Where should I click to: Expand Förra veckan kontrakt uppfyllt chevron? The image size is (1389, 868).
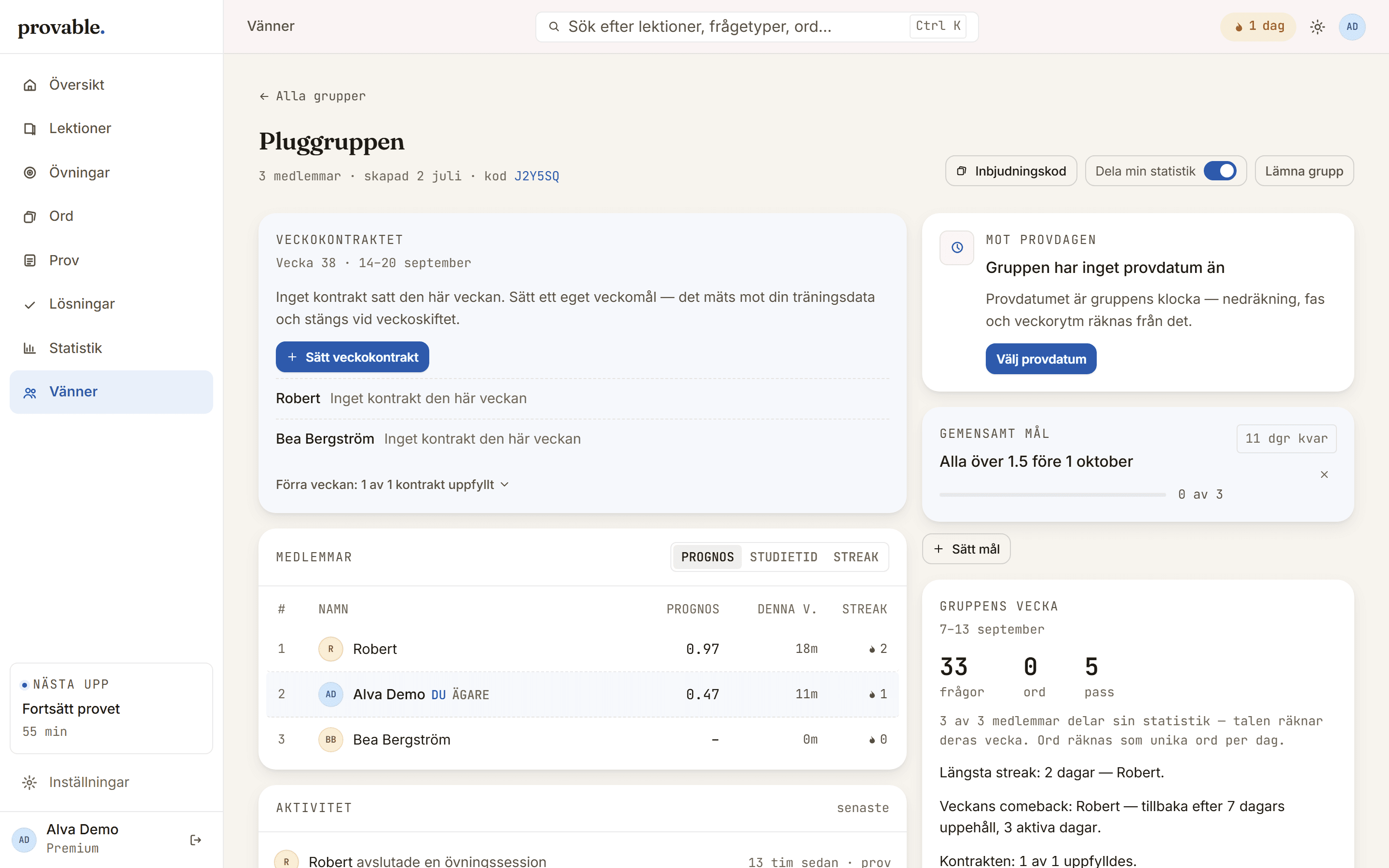click(504, 485)
